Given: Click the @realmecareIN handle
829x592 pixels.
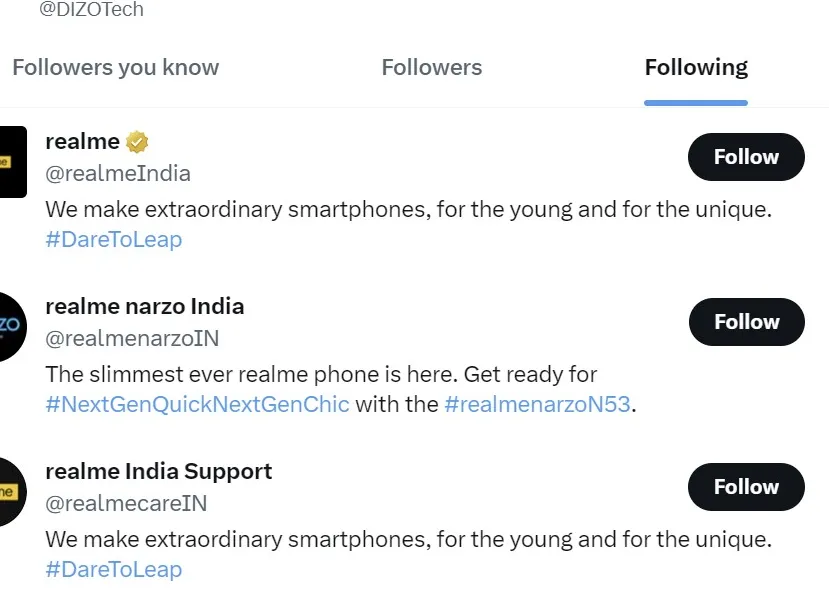Looking at the screenshot, I should (127, 503).
